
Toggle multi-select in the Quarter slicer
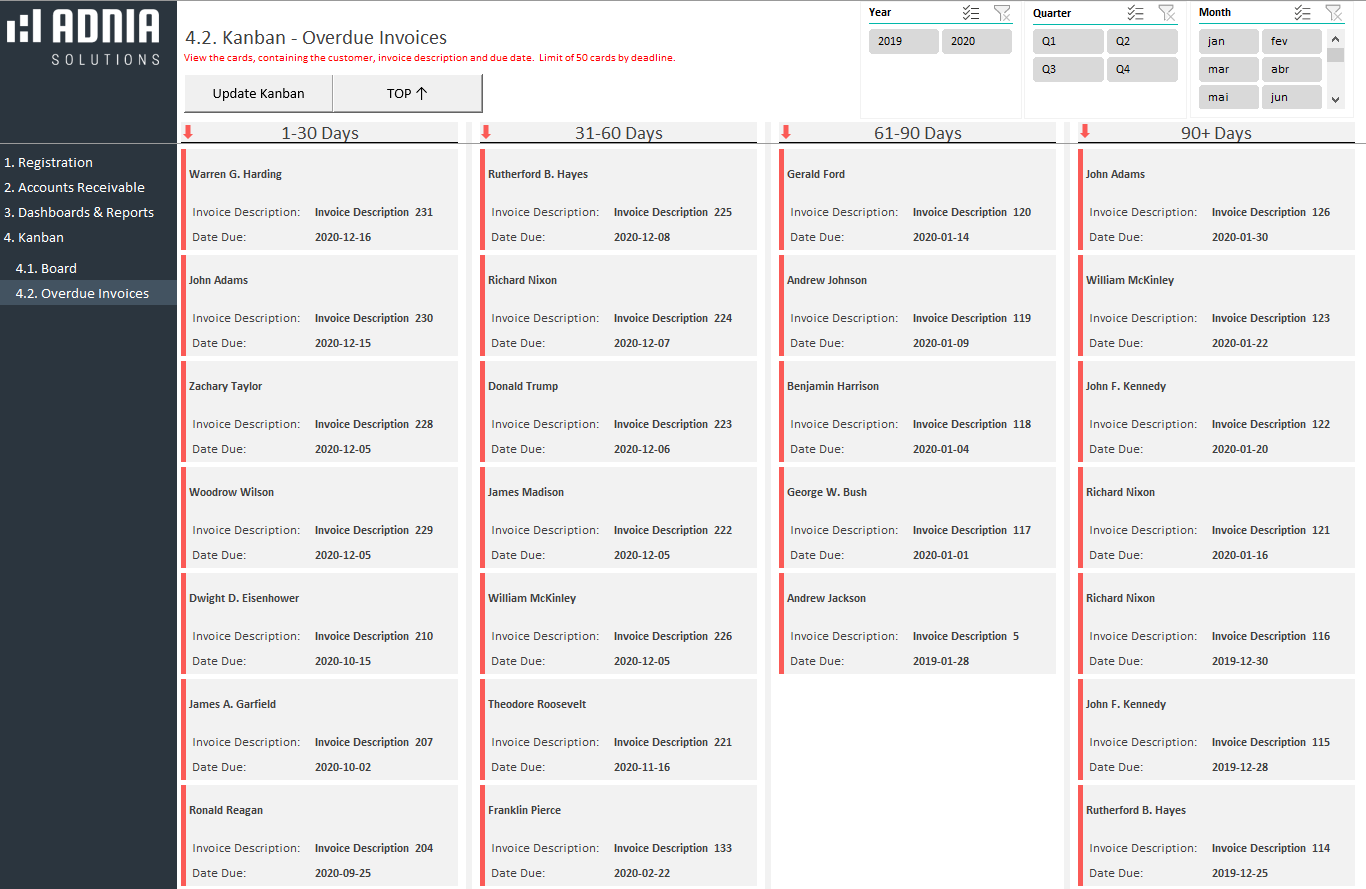click(x=1135, y=13)
